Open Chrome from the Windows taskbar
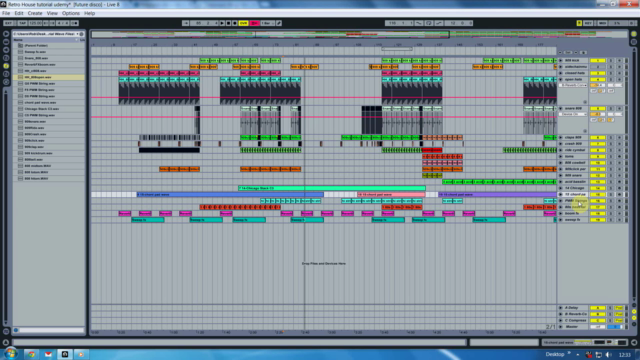 coord(31,354)
